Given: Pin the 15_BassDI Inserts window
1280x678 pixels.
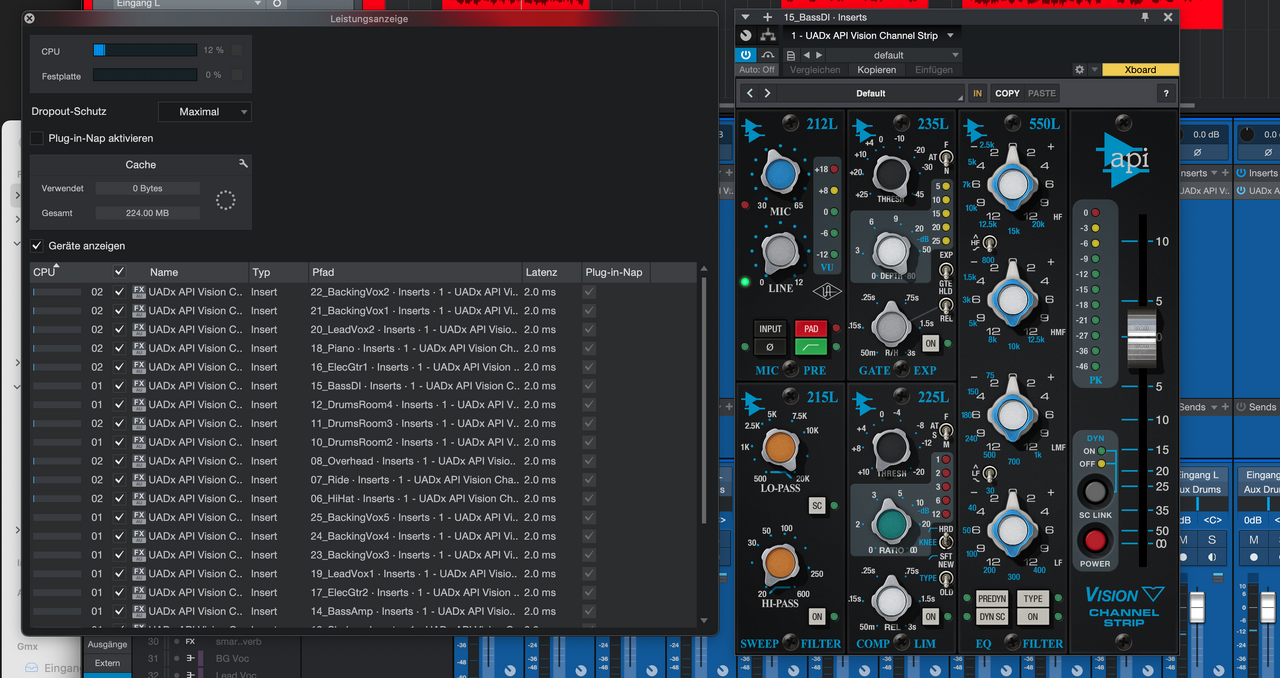Looking at the screenshot, I should point(1145,17).
